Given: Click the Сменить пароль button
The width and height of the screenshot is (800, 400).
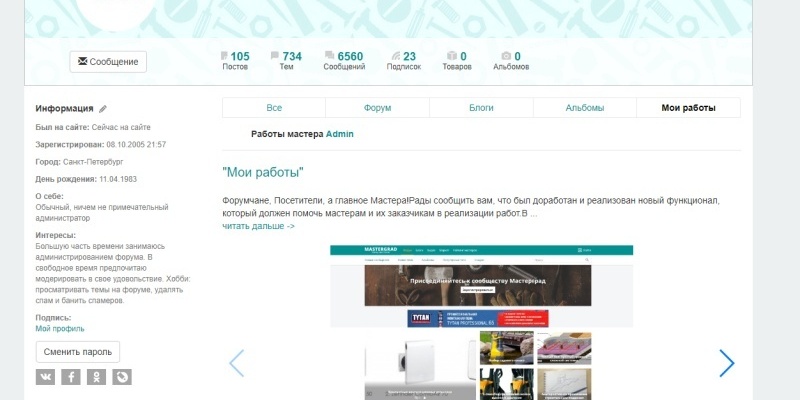Looking at the screenshot, I should pos(78,352).
